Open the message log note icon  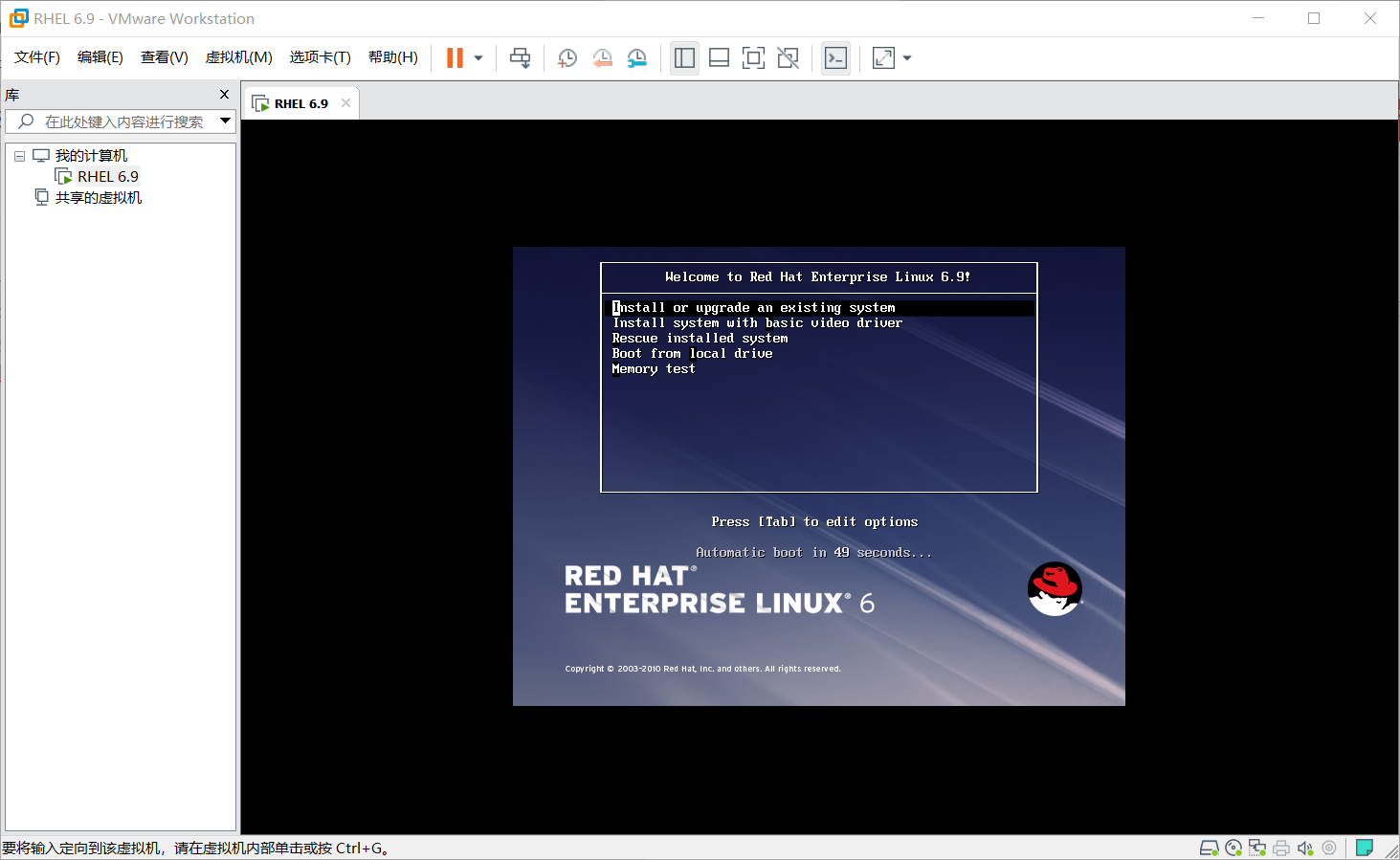tap(1365, 848)
